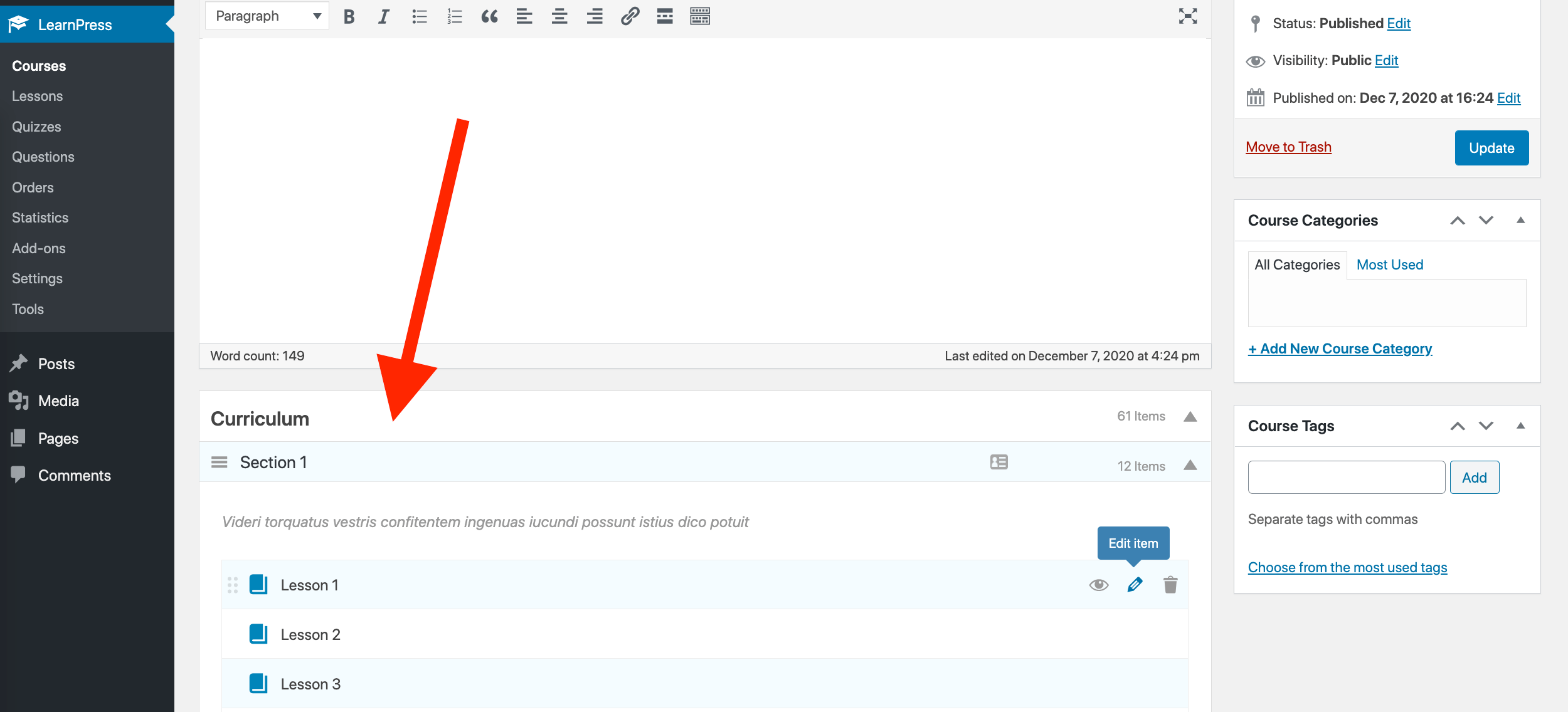Viewport: 1568px width, 712px height.
Task: Toggle the Course Tags panel
Action: (x=1520, y=426)
